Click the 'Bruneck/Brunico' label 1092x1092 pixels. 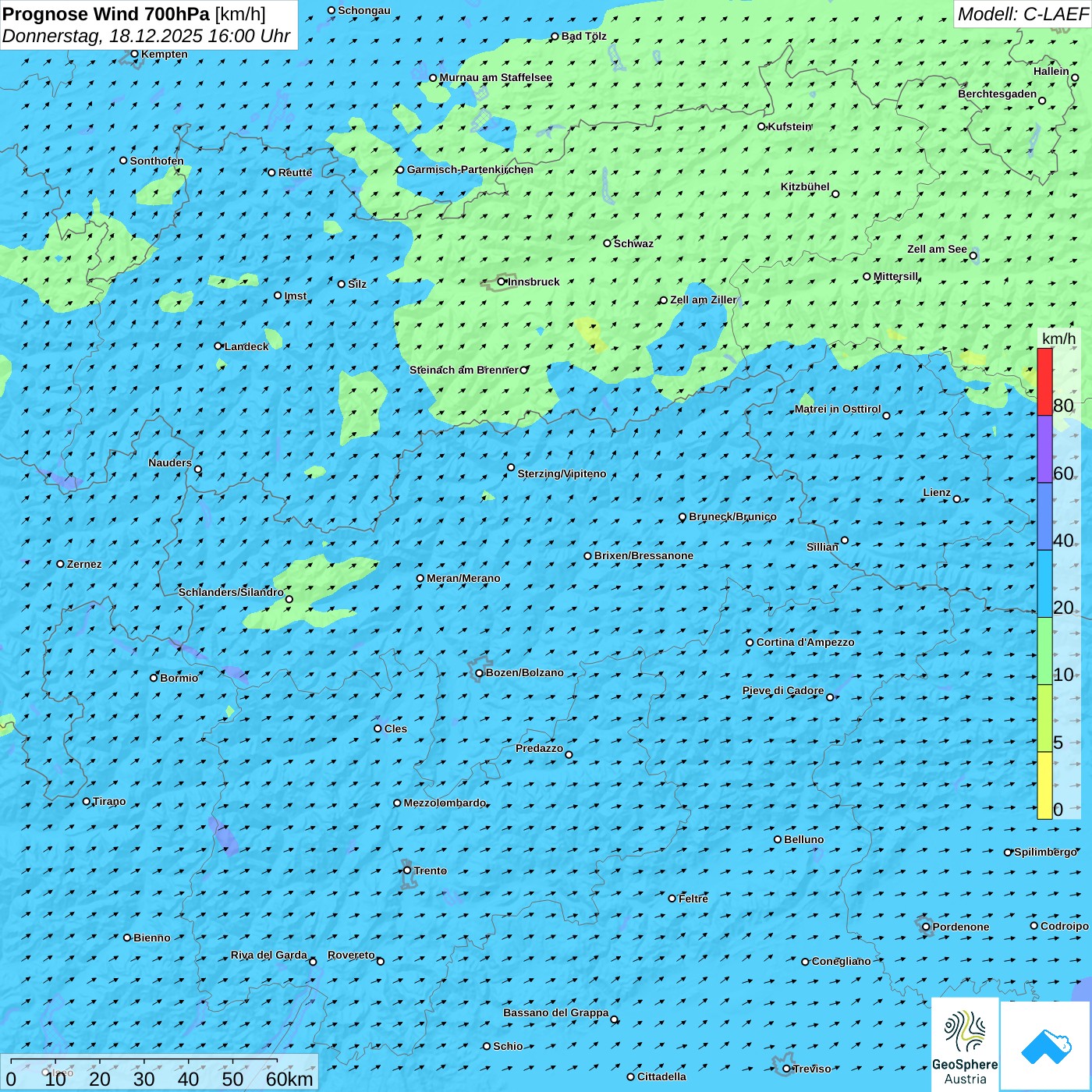point(732,516)
